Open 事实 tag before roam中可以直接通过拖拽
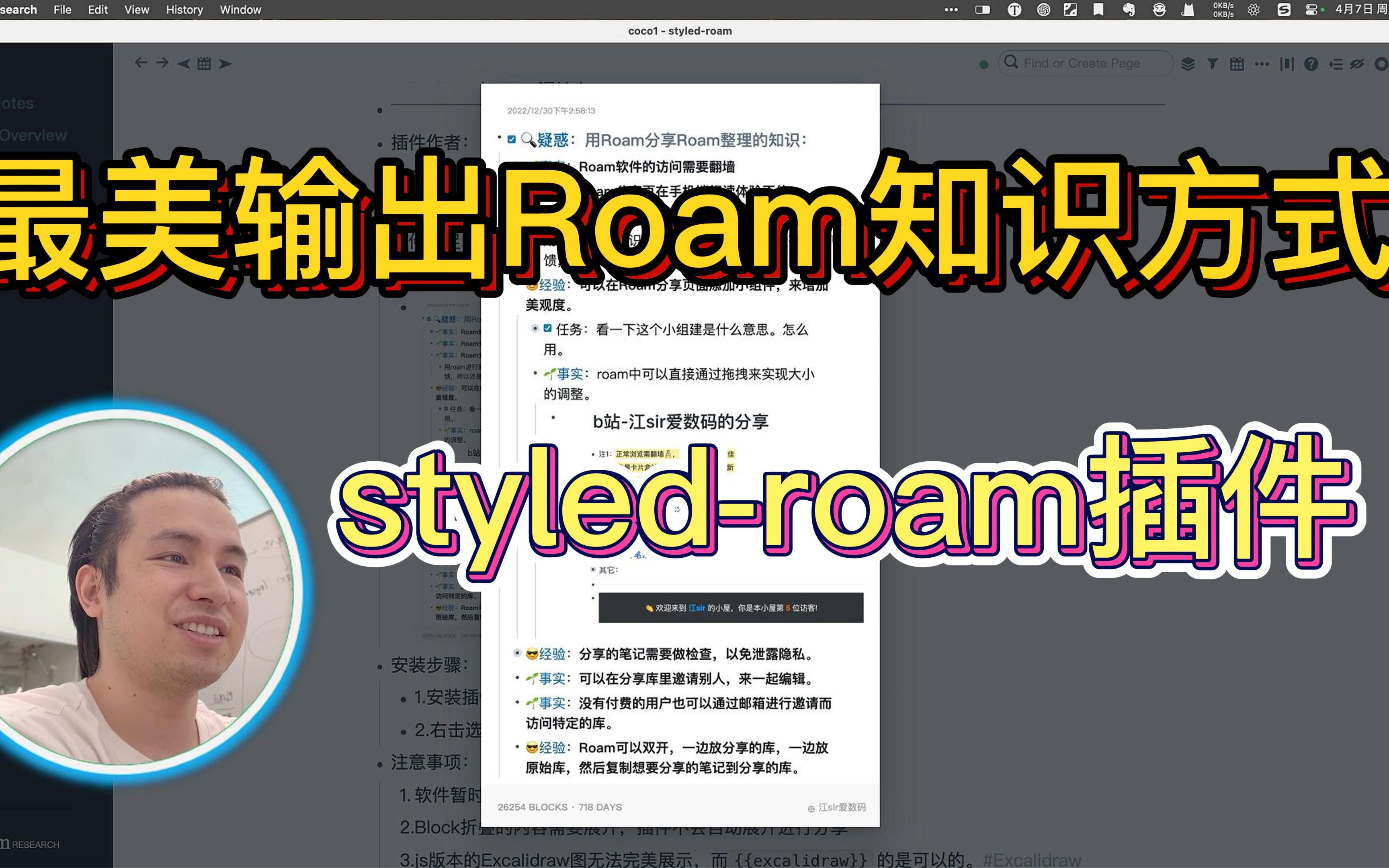The height and width of the screenshot is (868, 1389). tap(570, 374)
